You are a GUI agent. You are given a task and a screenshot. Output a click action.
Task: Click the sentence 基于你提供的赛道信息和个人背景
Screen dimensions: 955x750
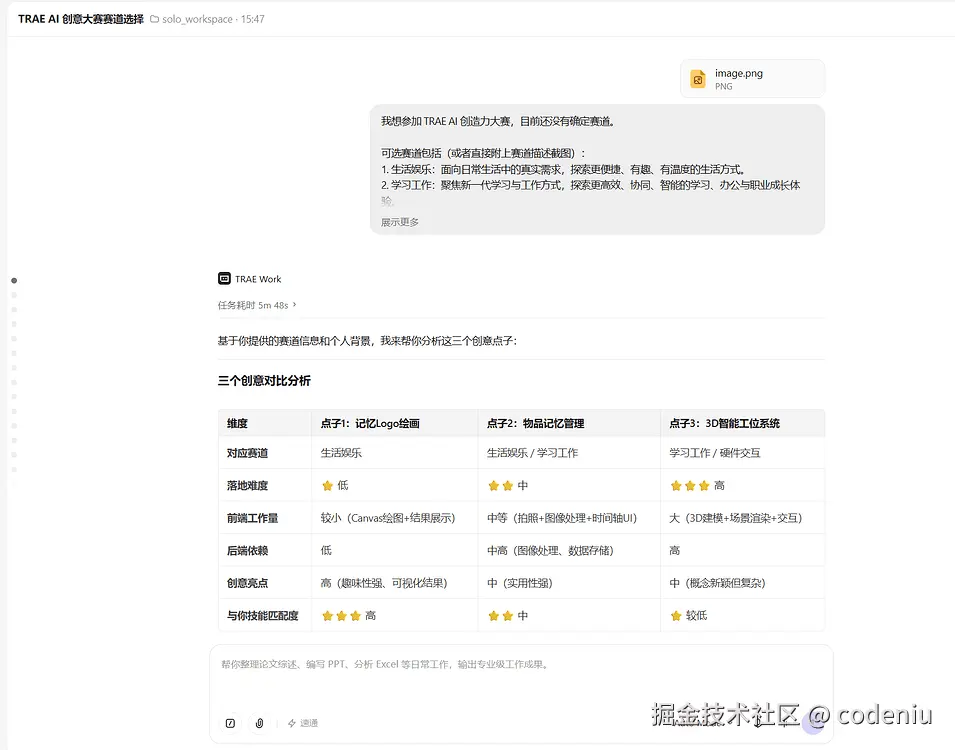367,341
